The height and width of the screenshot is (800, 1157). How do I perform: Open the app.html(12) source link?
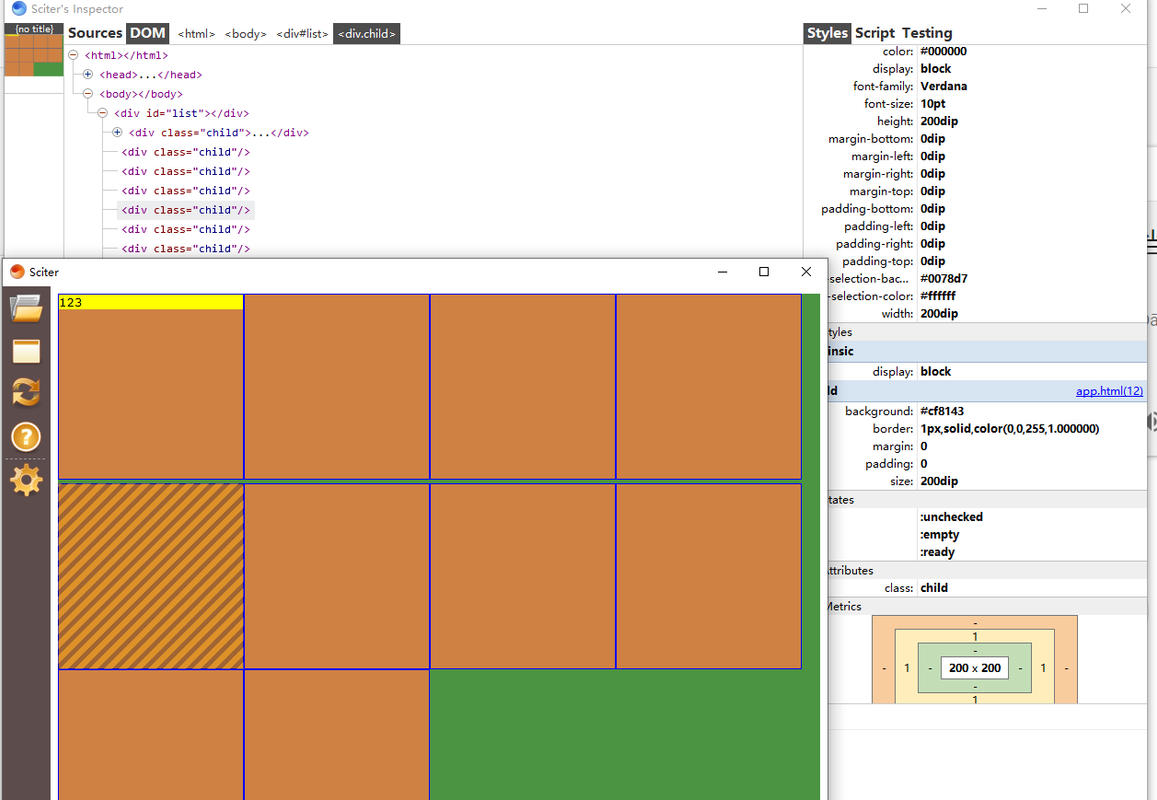pos(1109,391)
